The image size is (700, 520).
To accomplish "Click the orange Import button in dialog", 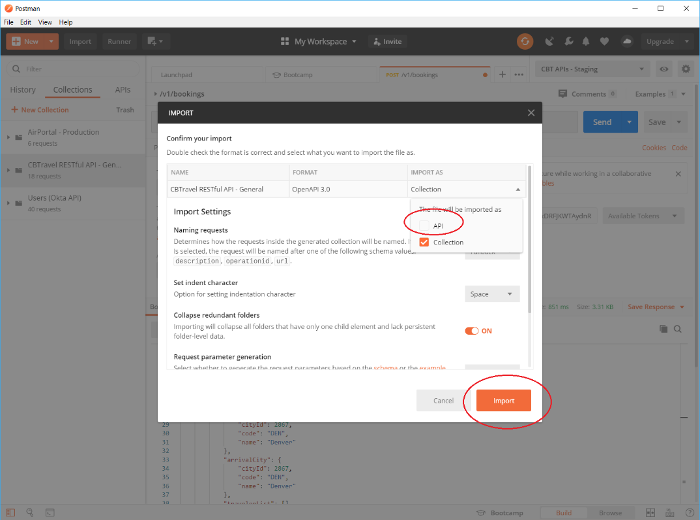I will tap(504, 400).
